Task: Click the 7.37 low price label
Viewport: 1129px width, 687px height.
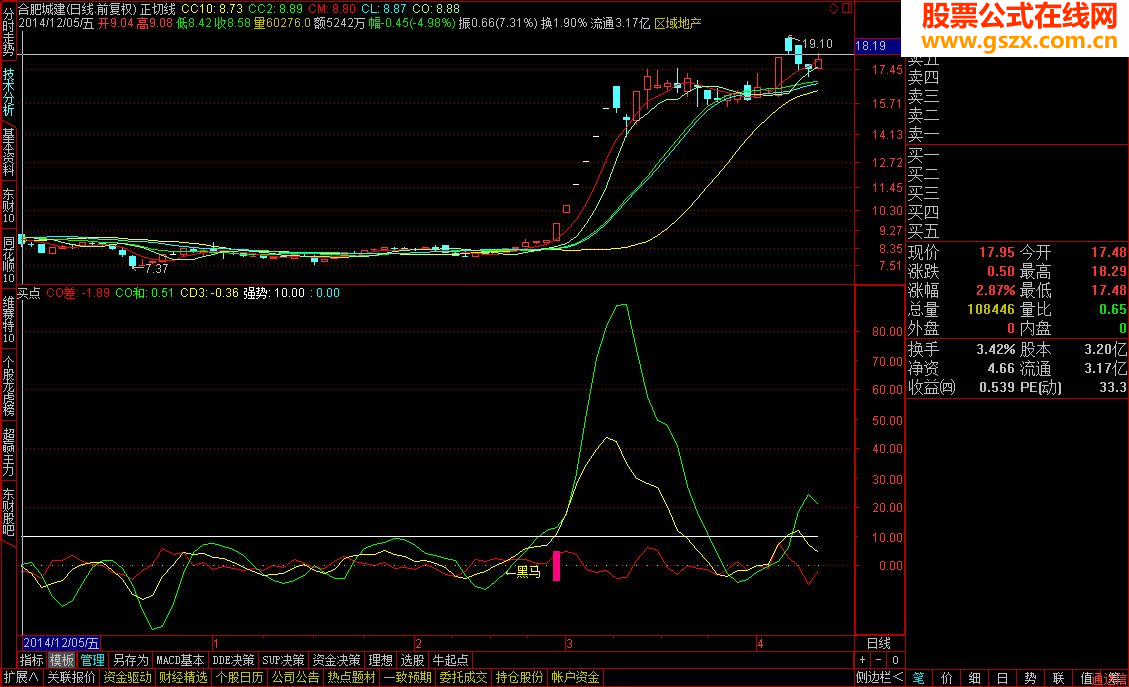Action: pos(156,269)
